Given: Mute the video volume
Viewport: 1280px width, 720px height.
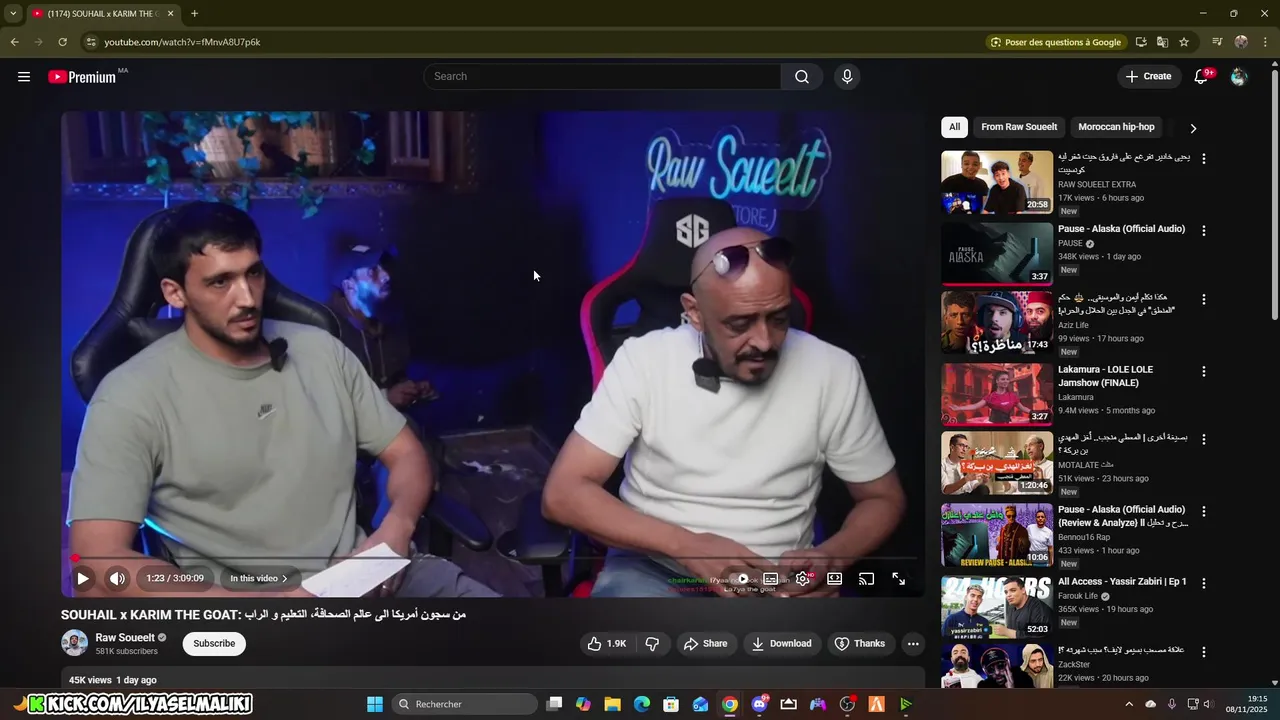Looking at the screenshot, I should (x=117, y=579).
